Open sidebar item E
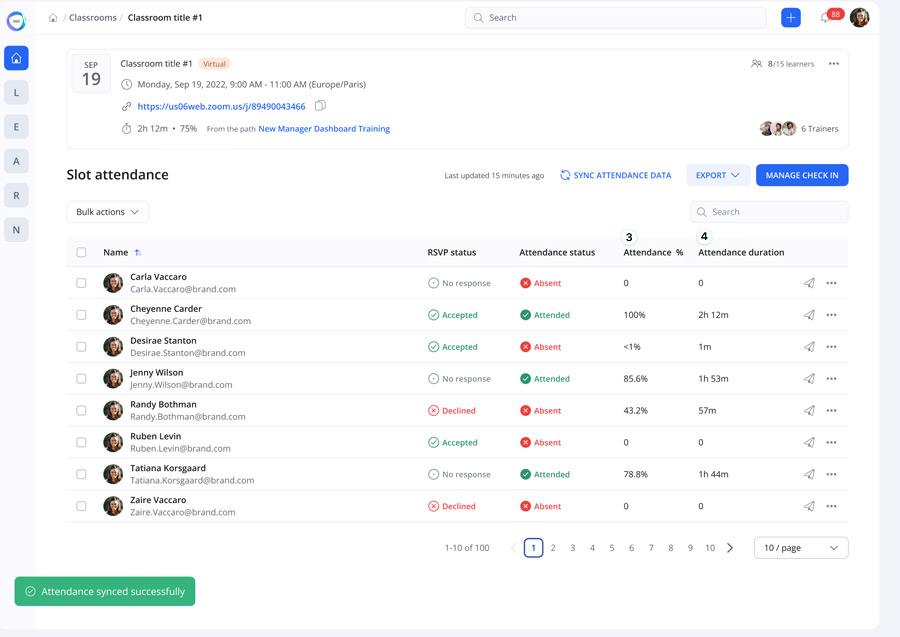Image resolution: width=900 pixels, height=637 pixels. click(16, 127)
